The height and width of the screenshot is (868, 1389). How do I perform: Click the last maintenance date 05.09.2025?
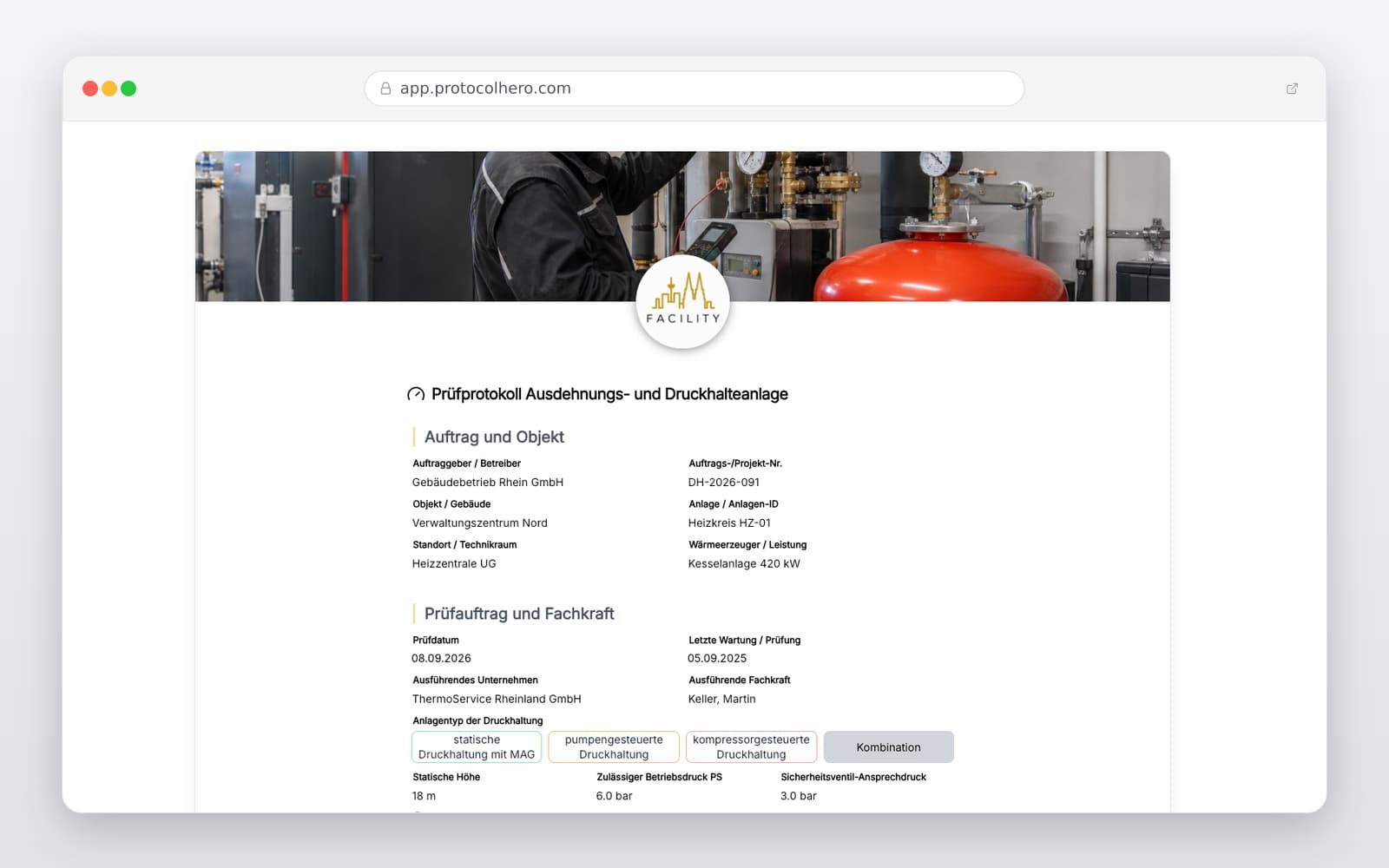click(x=717, y=659)
